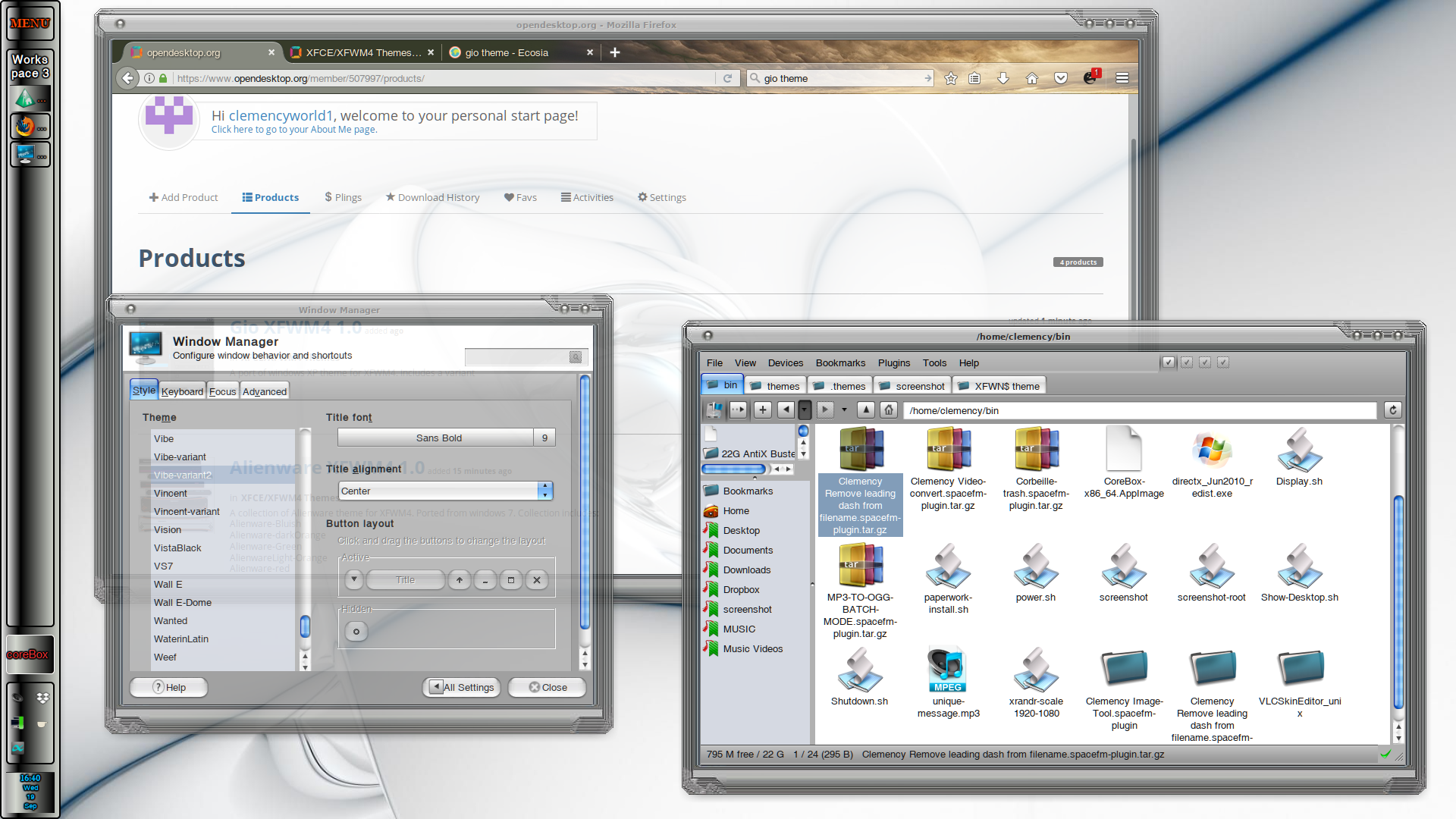Click the shade arrow button in Active layout
Screen dimensions: 1456x819
(x=459, y=580)
